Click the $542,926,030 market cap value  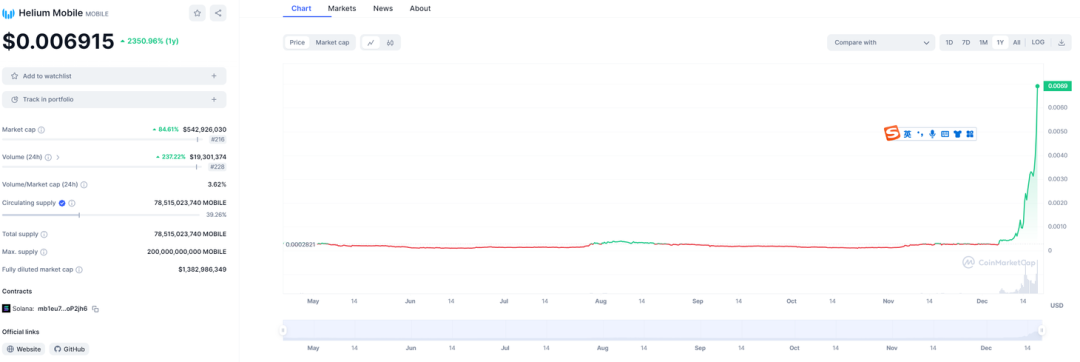(x=205, y=129)
